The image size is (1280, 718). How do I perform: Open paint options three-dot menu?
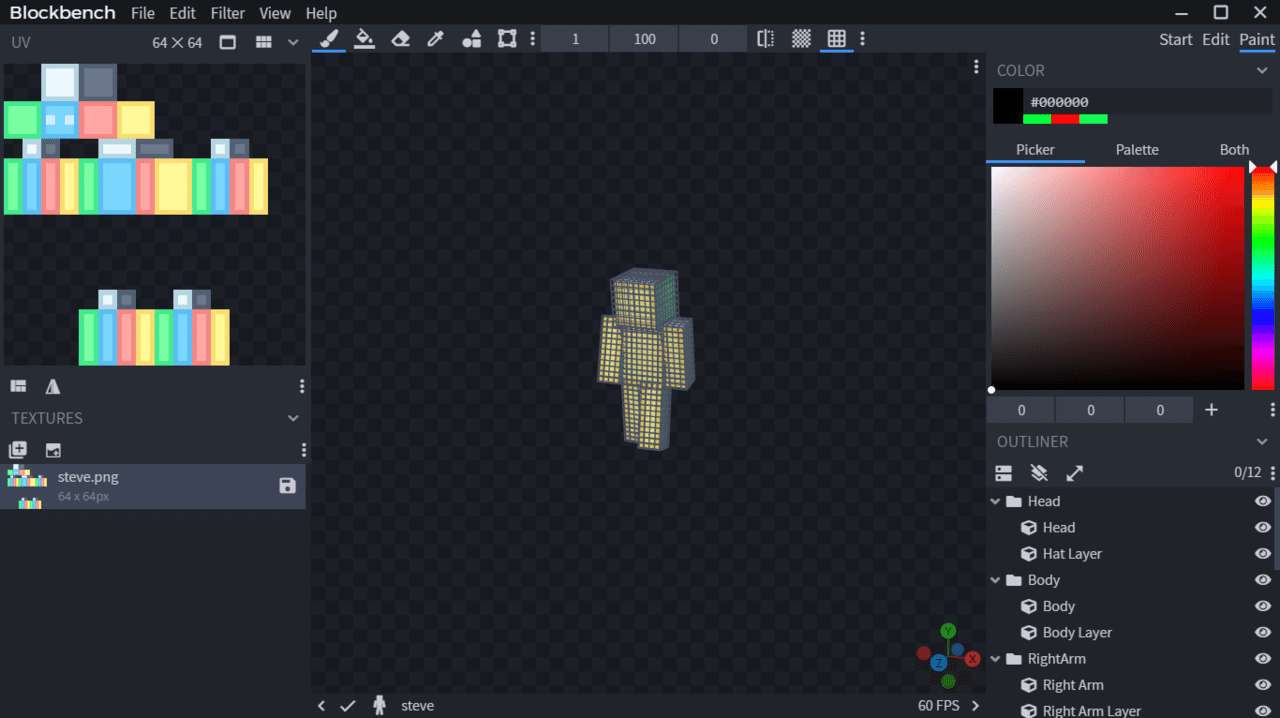(862, 39)
